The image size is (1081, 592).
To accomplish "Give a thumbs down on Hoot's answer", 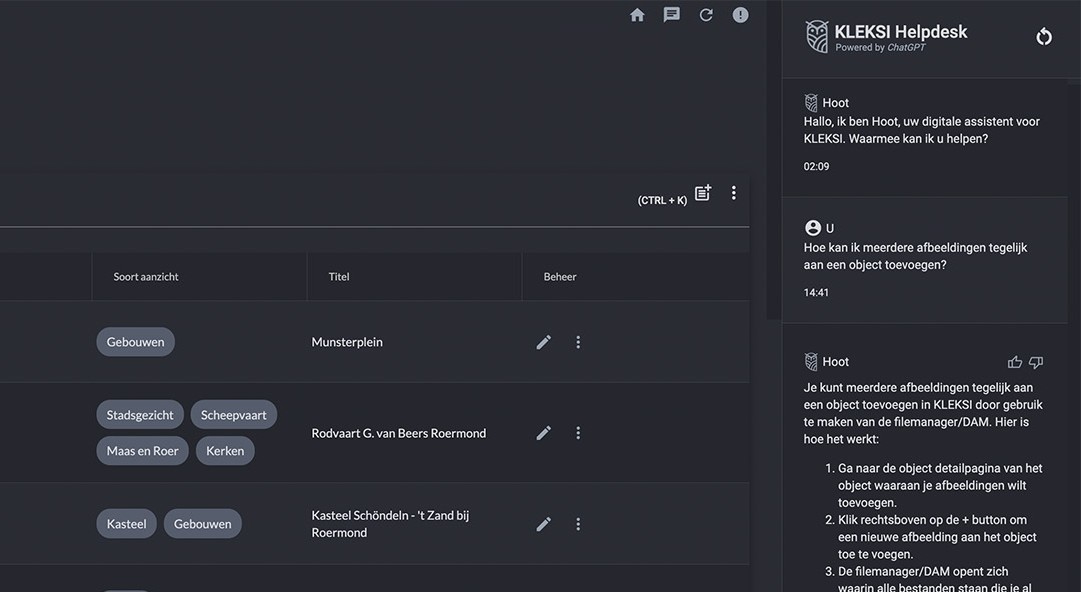I will click(x=1037, y=361).
